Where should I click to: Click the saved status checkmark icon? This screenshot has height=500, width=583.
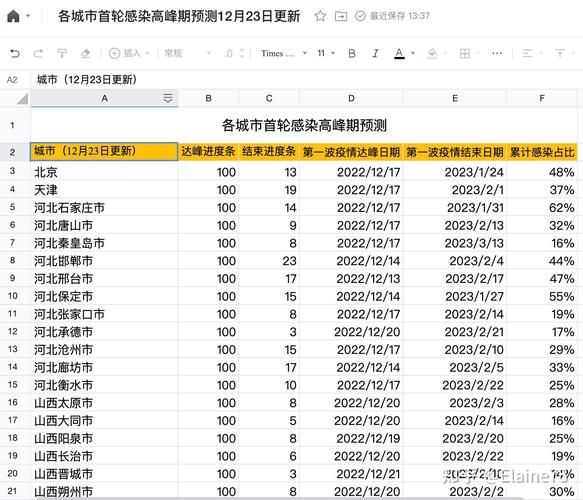[360, 16]
